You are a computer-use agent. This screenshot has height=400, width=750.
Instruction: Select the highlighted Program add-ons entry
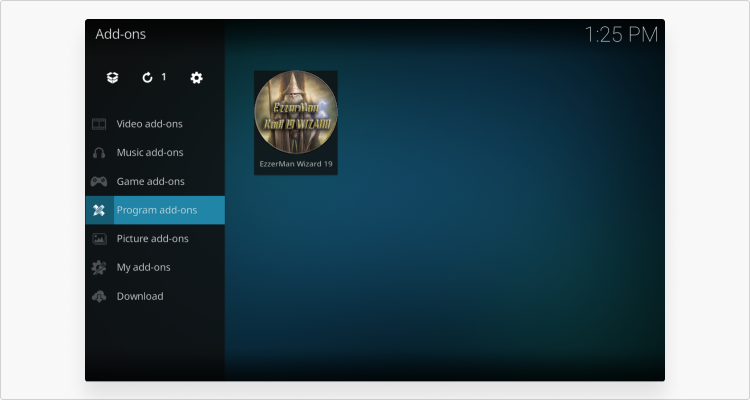(x=155, y=210)
